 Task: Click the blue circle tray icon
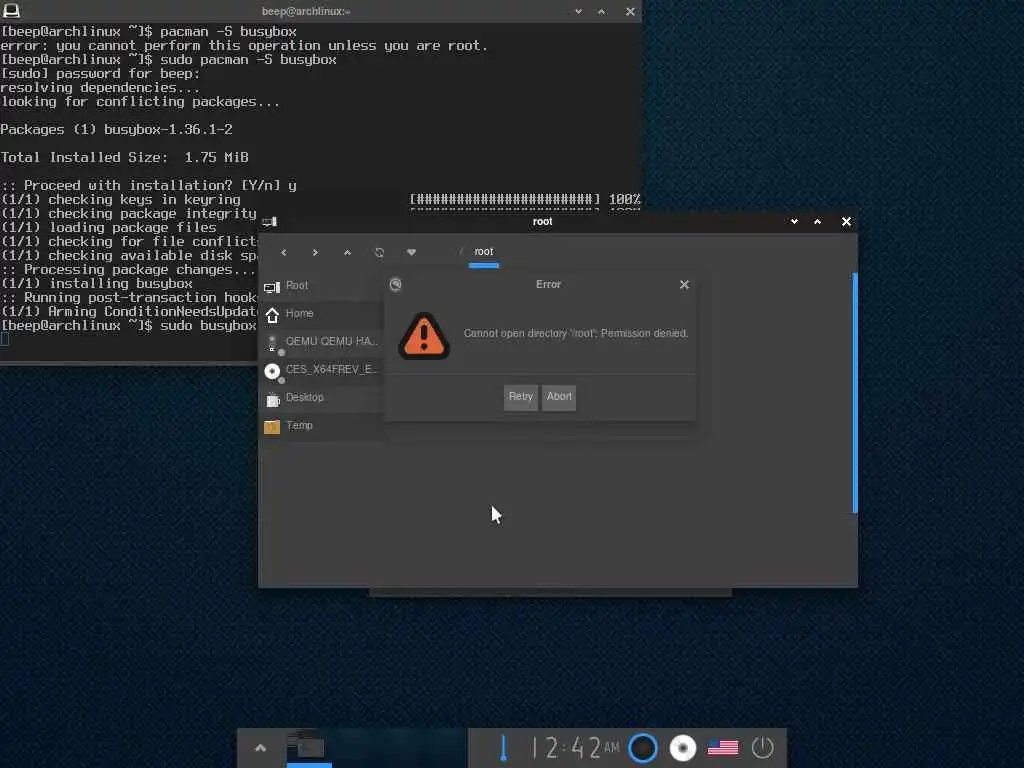[643, 748]
